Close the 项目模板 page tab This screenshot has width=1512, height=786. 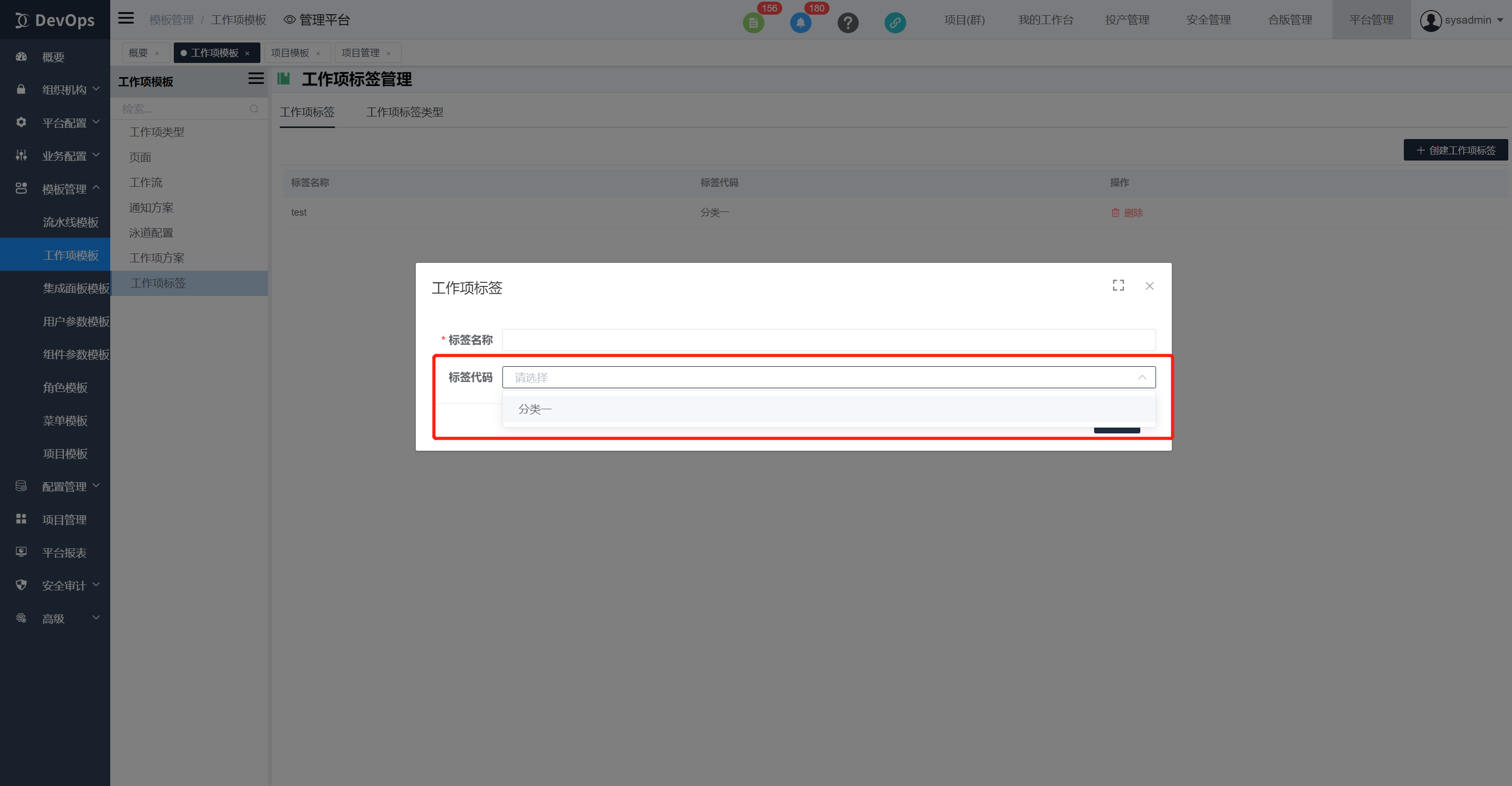click(318, 54)
